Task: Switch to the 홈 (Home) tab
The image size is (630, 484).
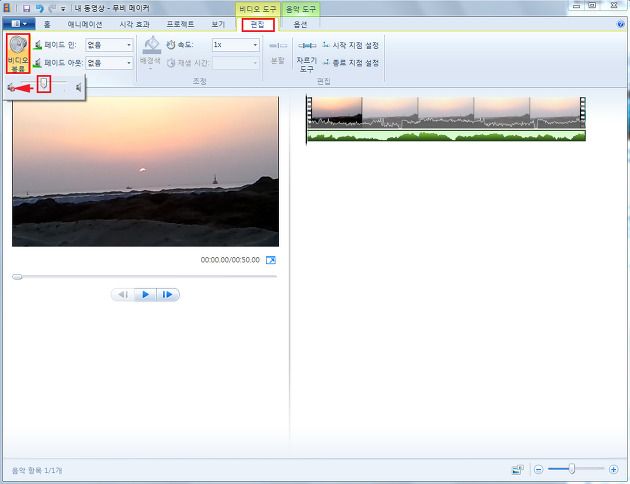Action: [x=47, y=24]
